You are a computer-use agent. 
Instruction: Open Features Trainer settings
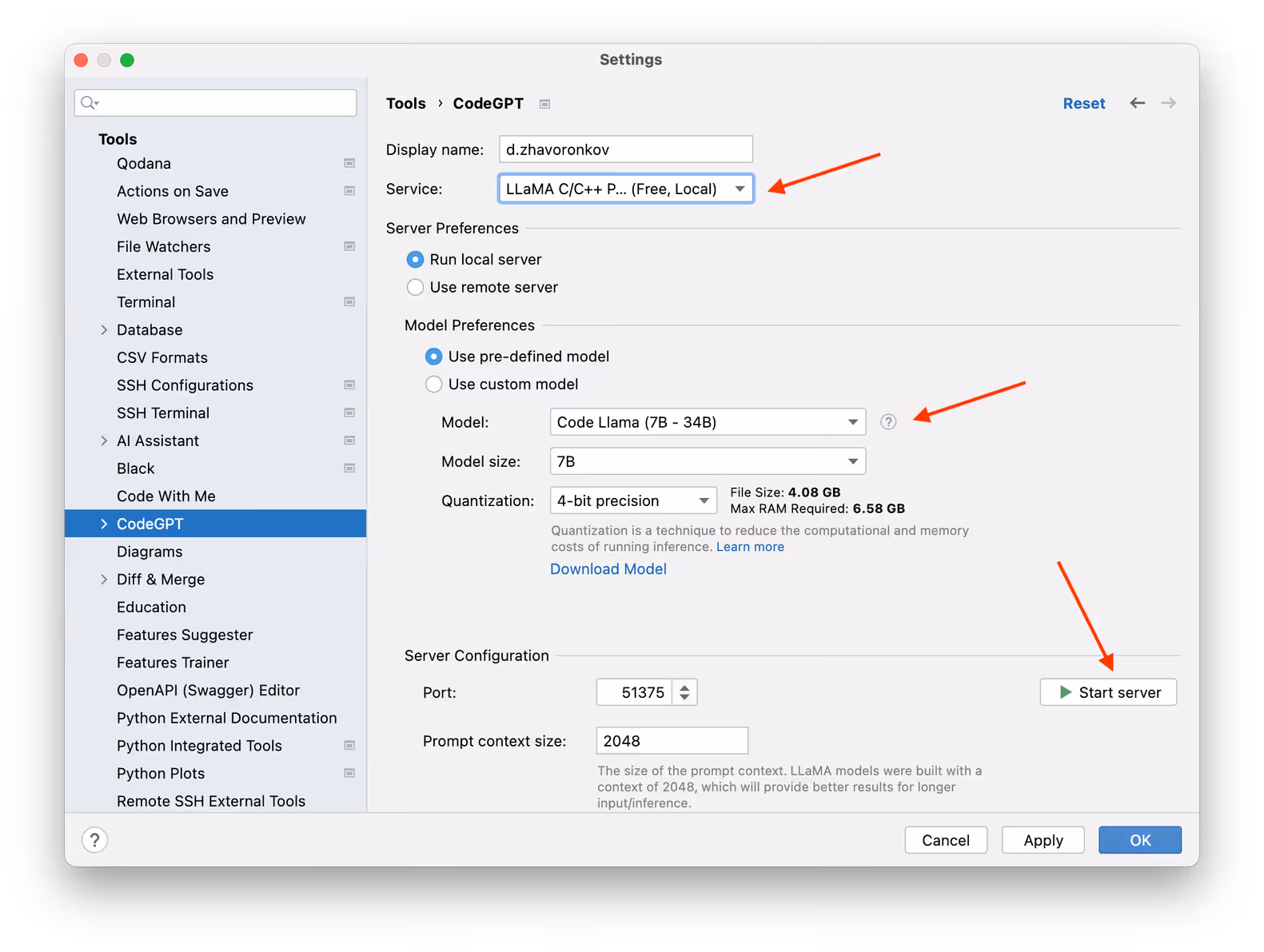click(x=173, y=663)
